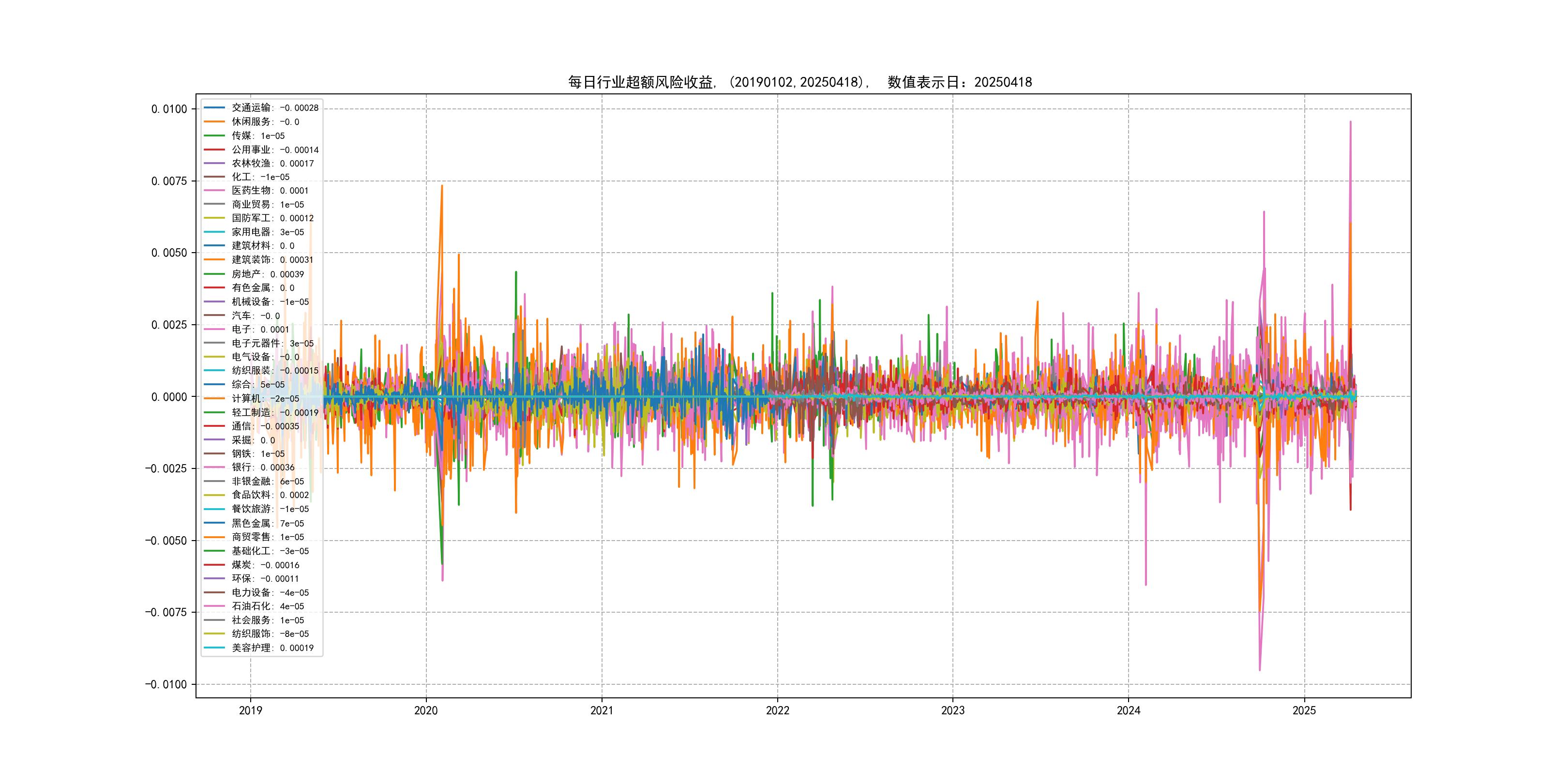Click the 交通运输 legend line sample
The image size is (1568, 784).
[214, 108]
